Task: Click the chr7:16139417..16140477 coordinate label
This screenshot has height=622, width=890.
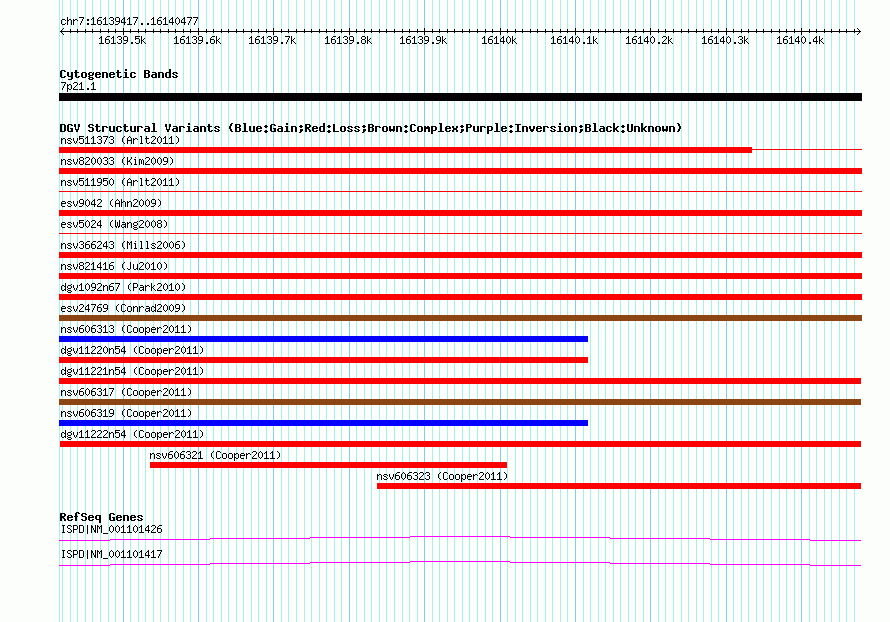Action: click(x=129, y=22)
